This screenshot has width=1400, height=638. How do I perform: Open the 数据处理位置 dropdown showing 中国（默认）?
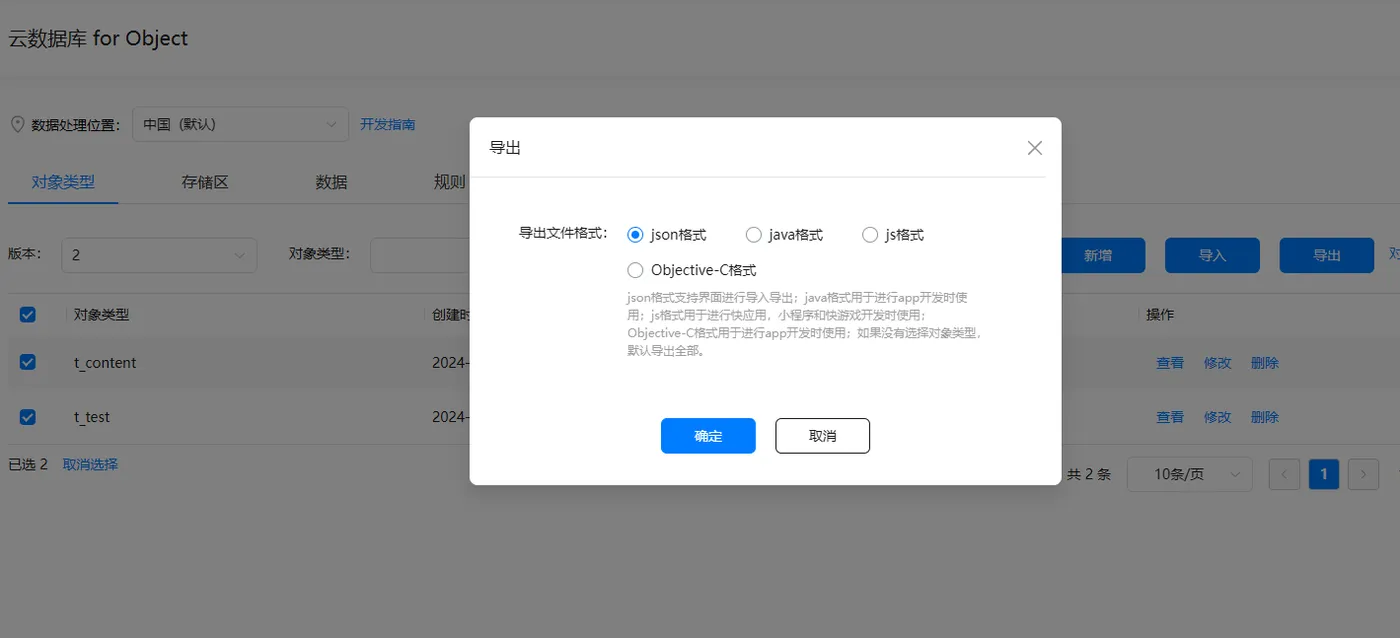tap(240, 125)
